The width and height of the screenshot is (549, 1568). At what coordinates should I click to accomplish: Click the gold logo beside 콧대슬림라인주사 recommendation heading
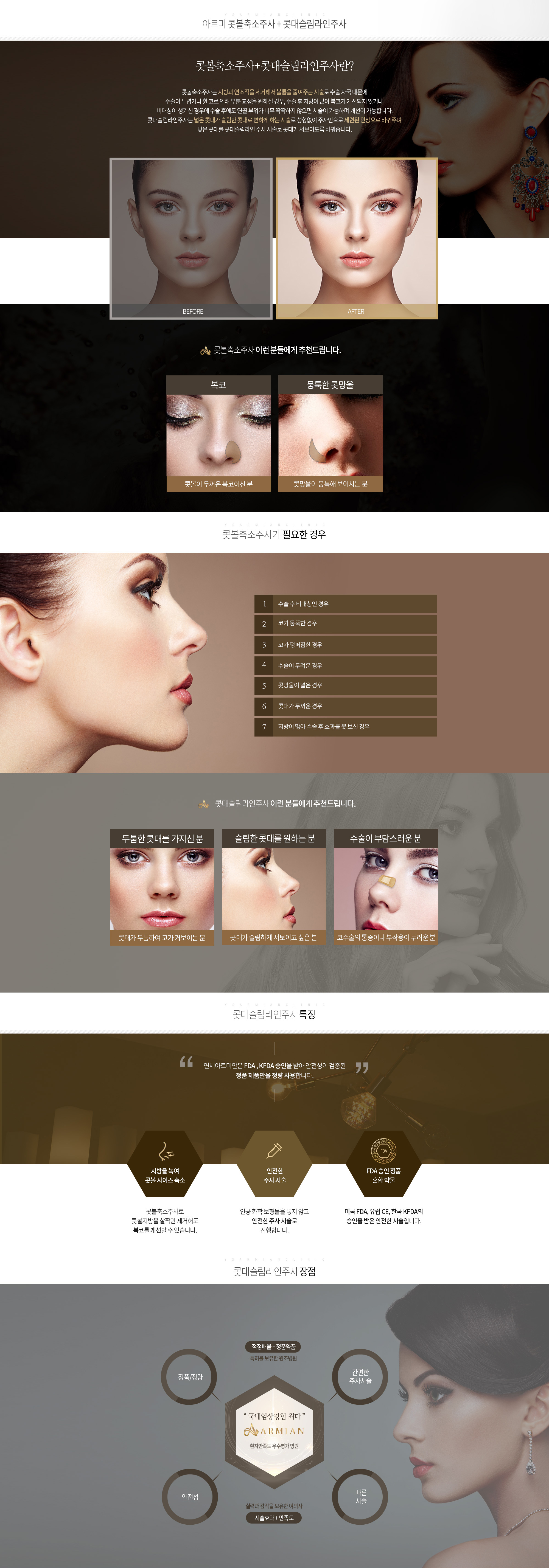point(204,804)
